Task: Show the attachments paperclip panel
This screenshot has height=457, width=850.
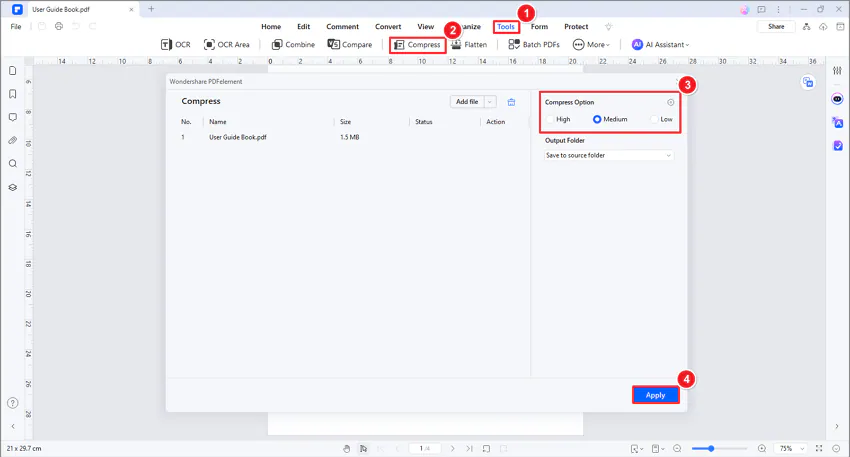Action: [12, 140]
